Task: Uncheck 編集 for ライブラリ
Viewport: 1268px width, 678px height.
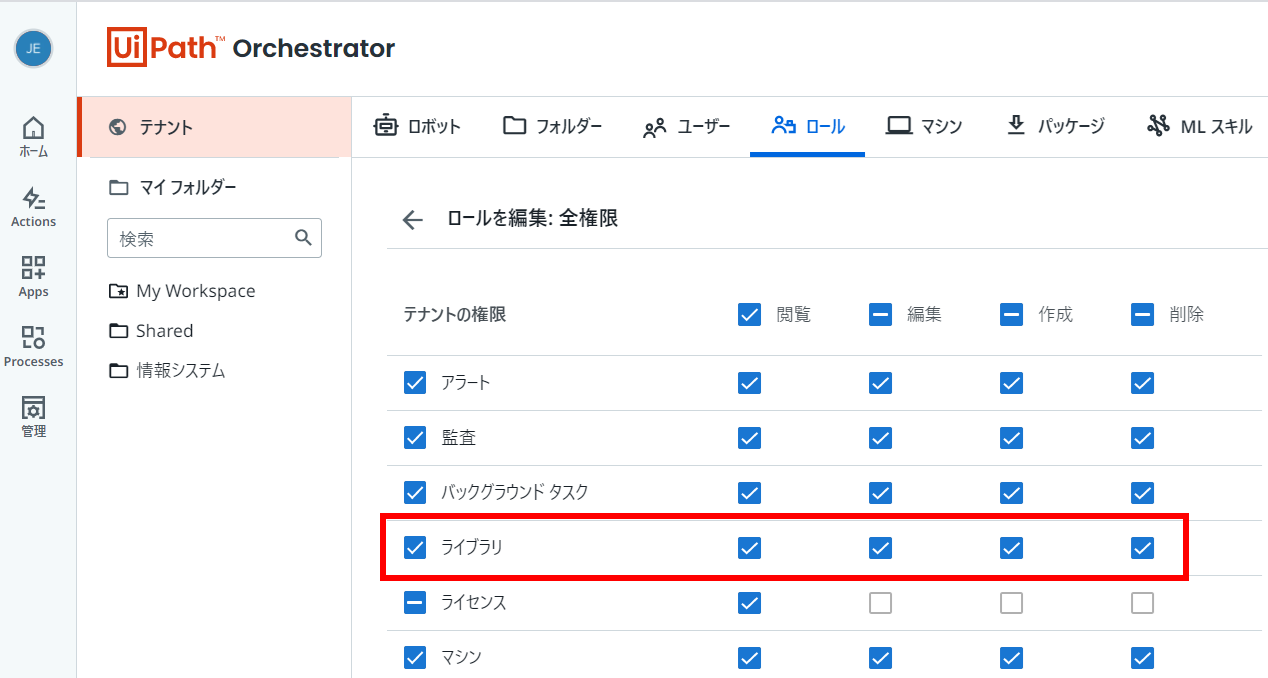Action: pos(880,548)
